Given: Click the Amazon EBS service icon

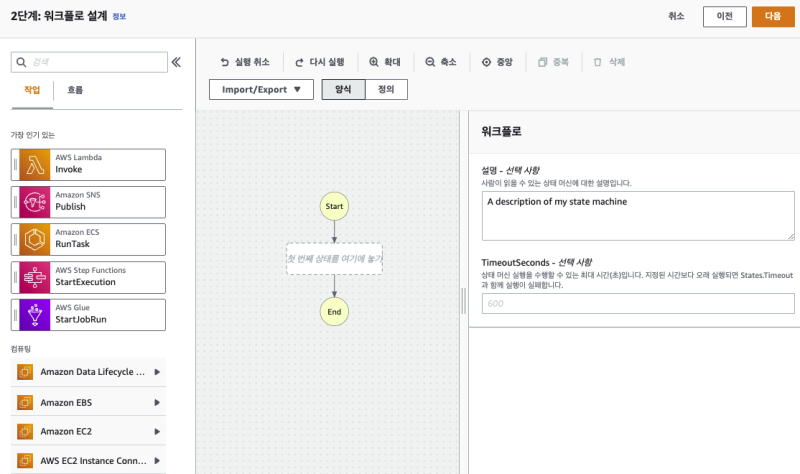Looking at the screenshot, I should coord(25,403).
